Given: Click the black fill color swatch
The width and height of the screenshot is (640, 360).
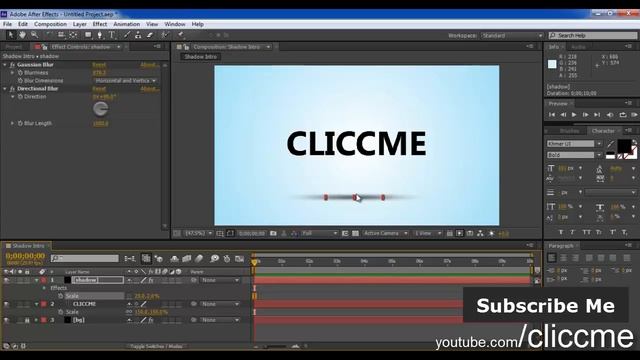Looking at the screenshot, I should [x=624, y=146].
